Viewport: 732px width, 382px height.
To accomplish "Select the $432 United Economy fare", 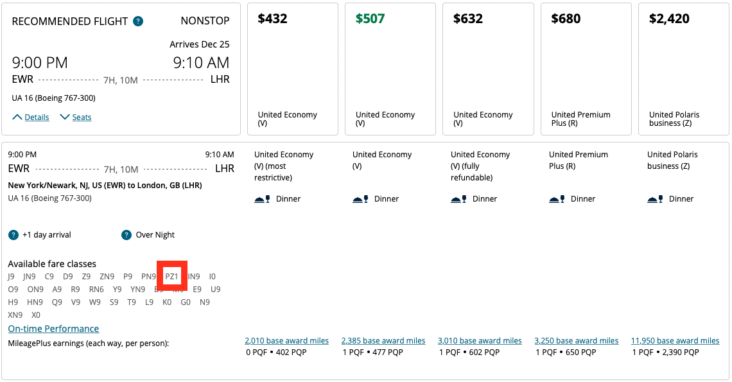I will [293, 69].
